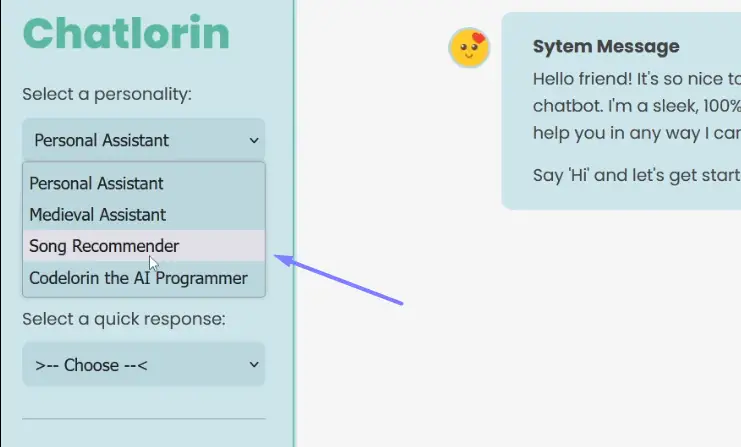741x447 pixels.
Task: Click the chevron on the quick response dropdown
Action: pos(254,366)
